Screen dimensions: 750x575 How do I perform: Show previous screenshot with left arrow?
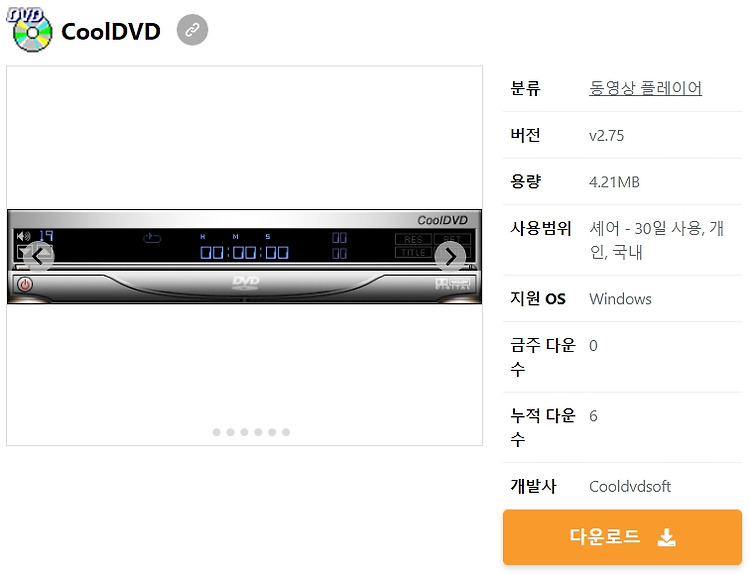39,257
